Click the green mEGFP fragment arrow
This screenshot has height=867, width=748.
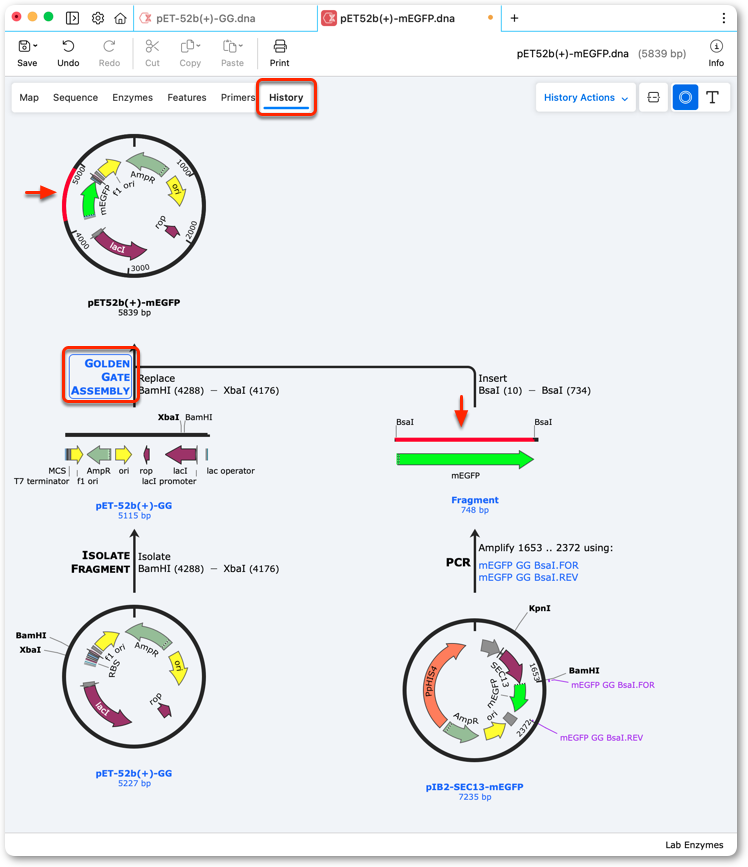click(x=465, y=459)
